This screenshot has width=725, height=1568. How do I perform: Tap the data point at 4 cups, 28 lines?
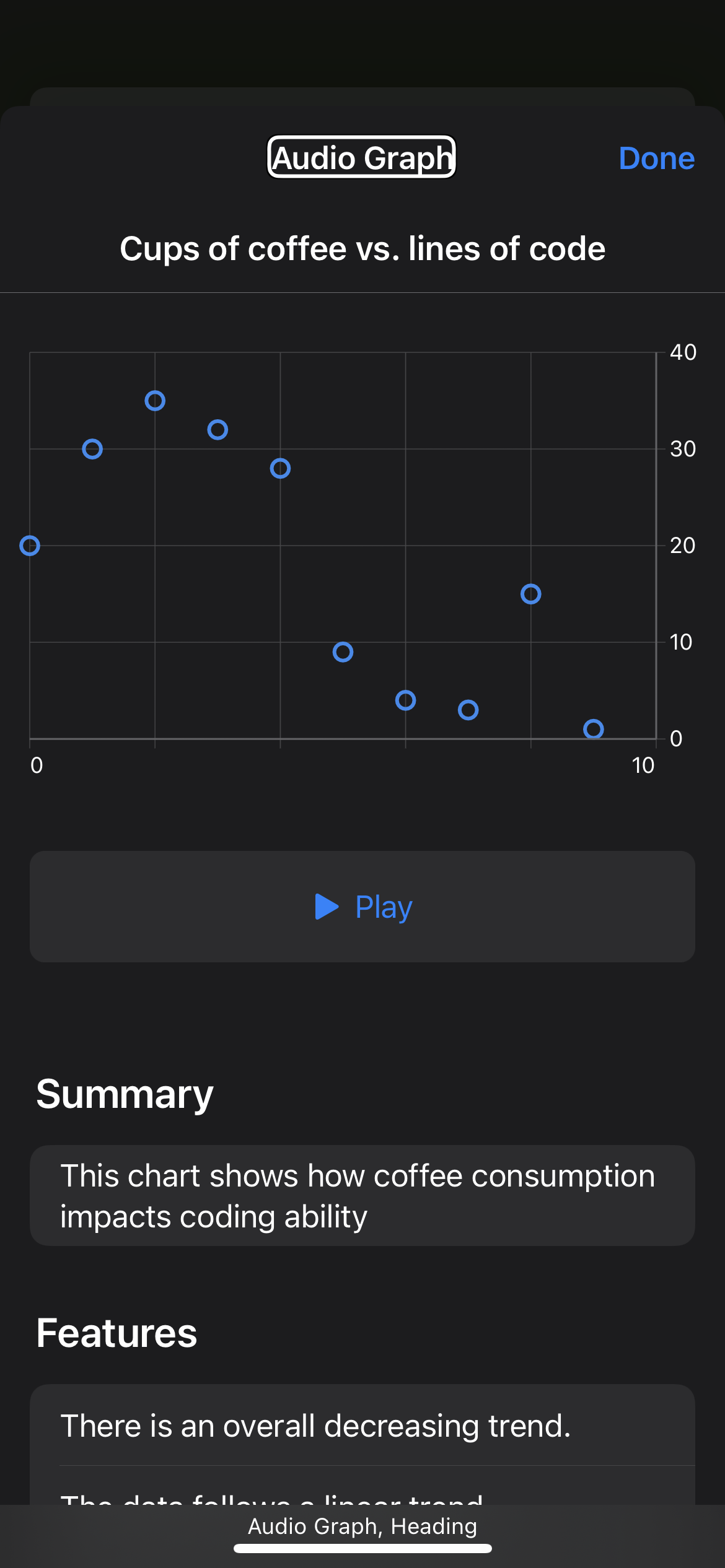pos(280,468)
